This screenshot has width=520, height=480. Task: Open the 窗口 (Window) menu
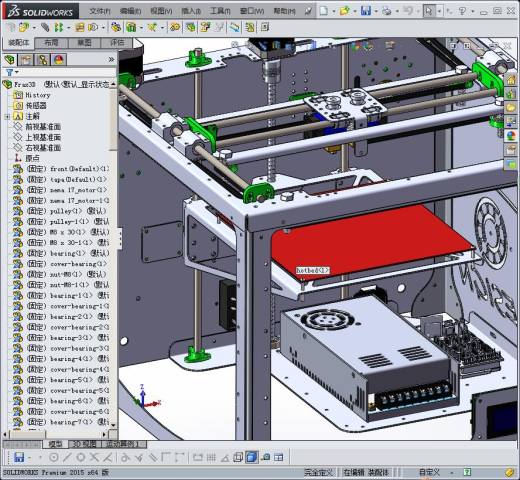tap(252, 11)
